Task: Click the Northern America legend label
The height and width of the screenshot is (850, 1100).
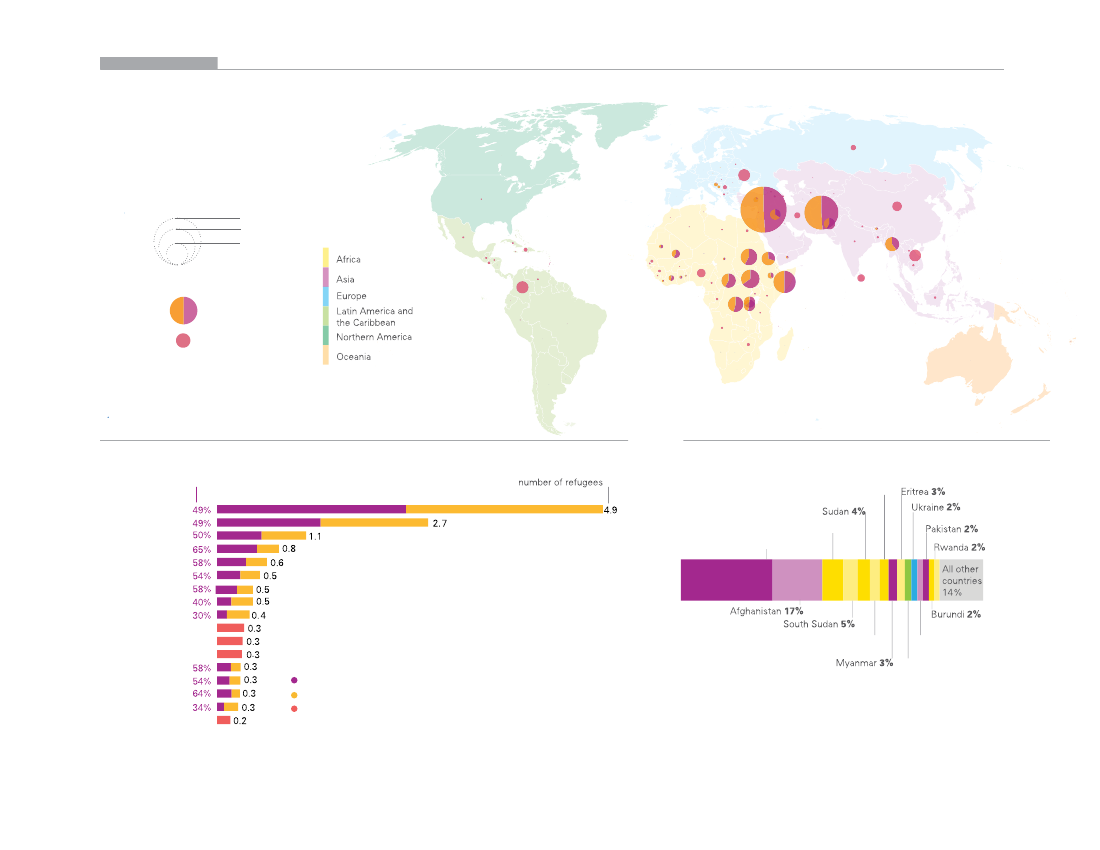Action: (374, 337)
